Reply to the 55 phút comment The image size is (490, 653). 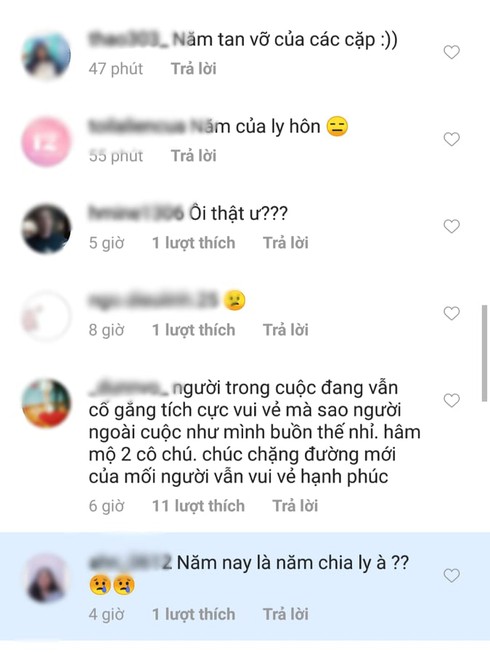tap(194, 156)
